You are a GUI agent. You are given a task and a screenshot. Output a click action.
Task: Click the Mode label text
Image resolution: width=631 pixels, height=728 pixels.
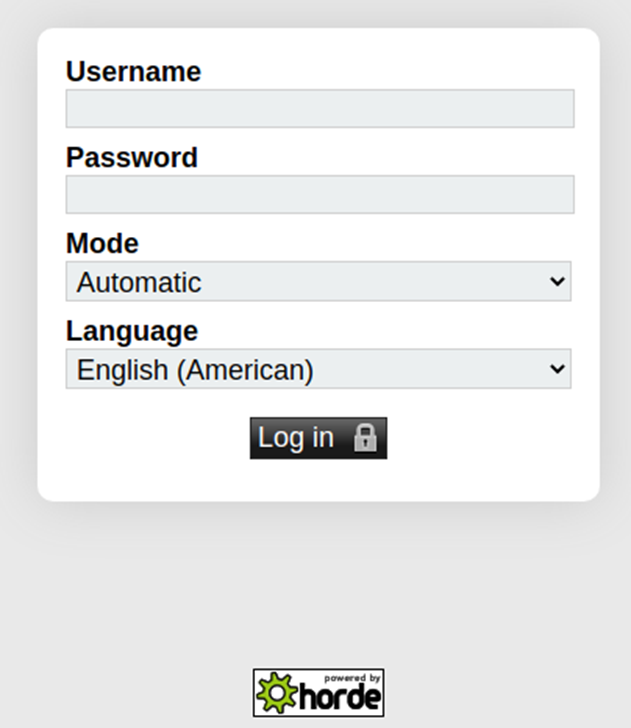[102, 243]
